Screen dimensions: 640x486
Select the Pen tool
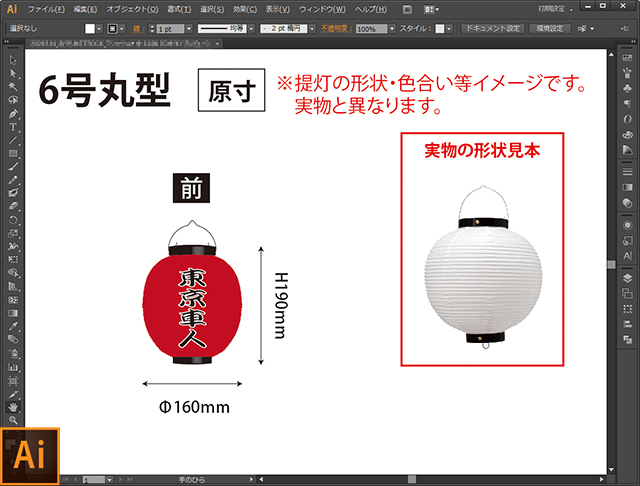[x=13, y=113]
